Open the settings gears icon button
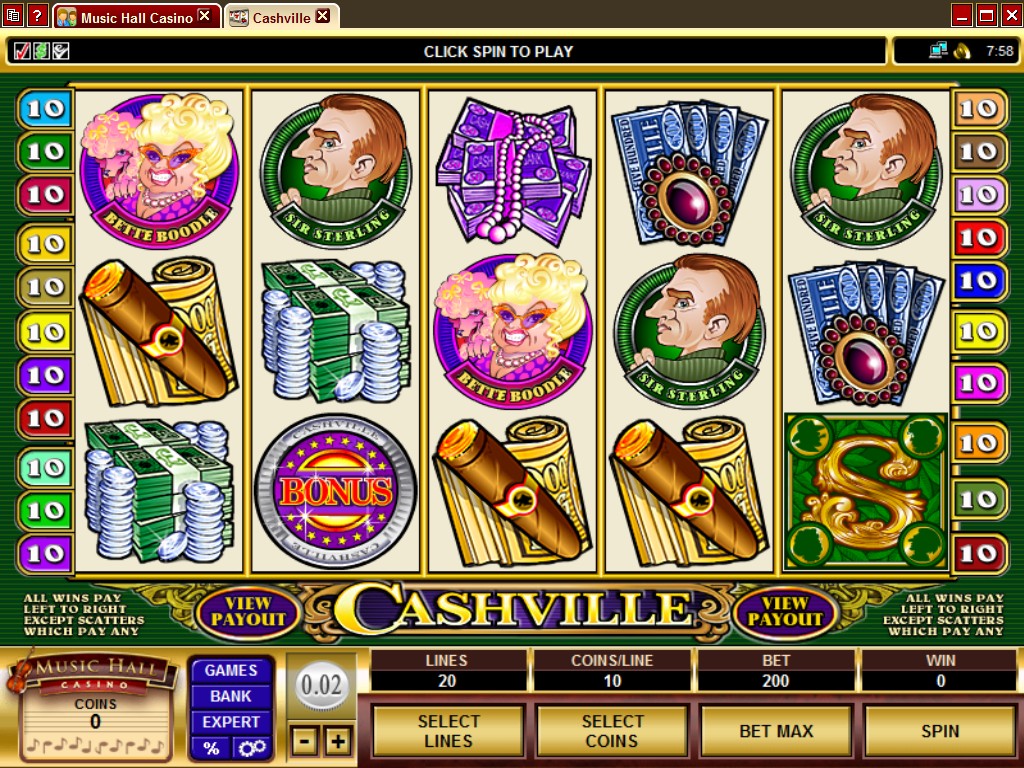Viewport: 1024px width, 768px height. coord(252,748)
